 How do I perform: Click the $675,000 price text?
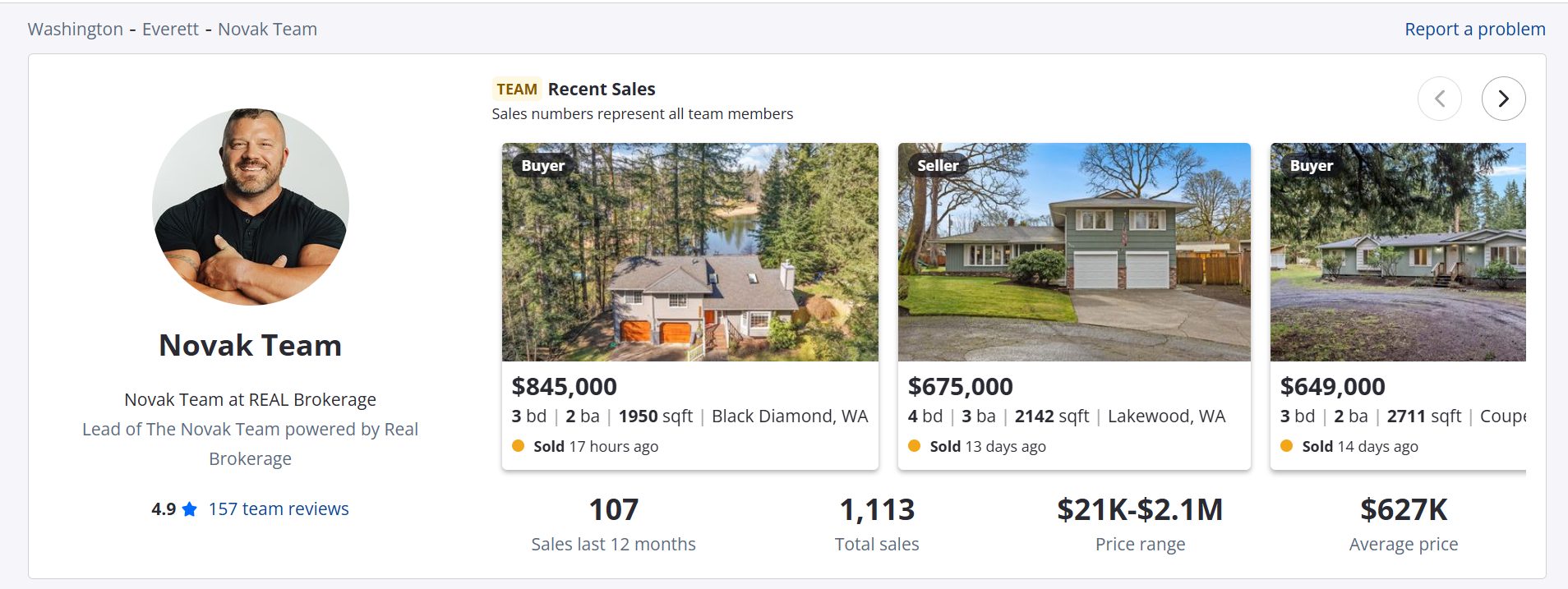[x=960, y=386]
